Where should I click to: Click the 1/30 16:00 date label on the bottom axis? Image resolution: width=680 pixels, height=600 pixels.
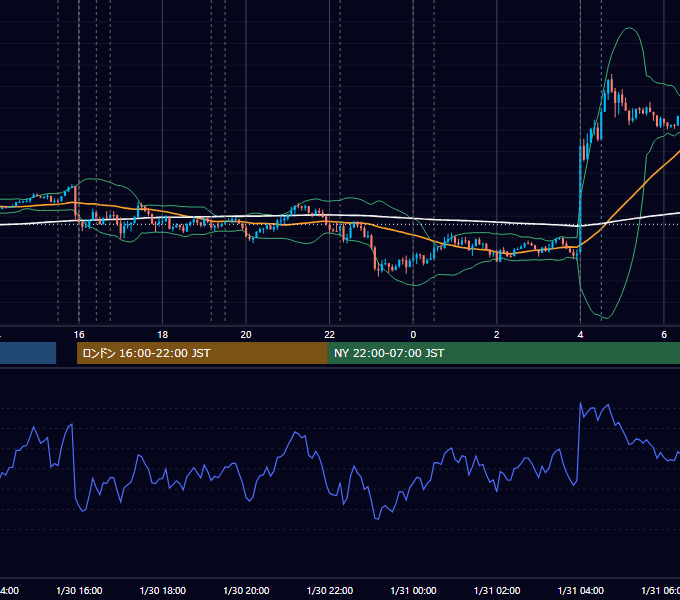(x=79, y=591)
